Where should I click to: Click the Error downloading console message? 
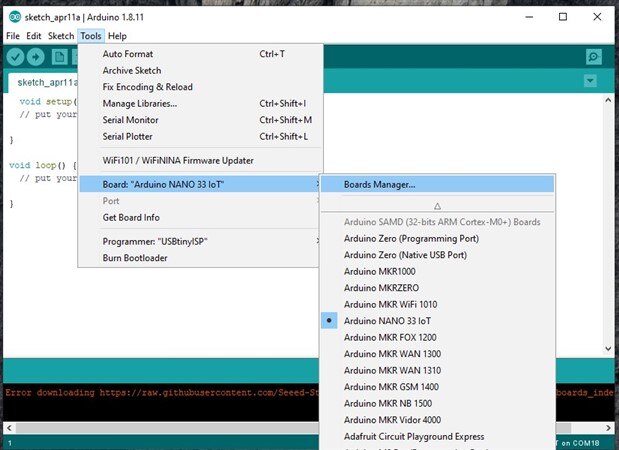point(162,393)
